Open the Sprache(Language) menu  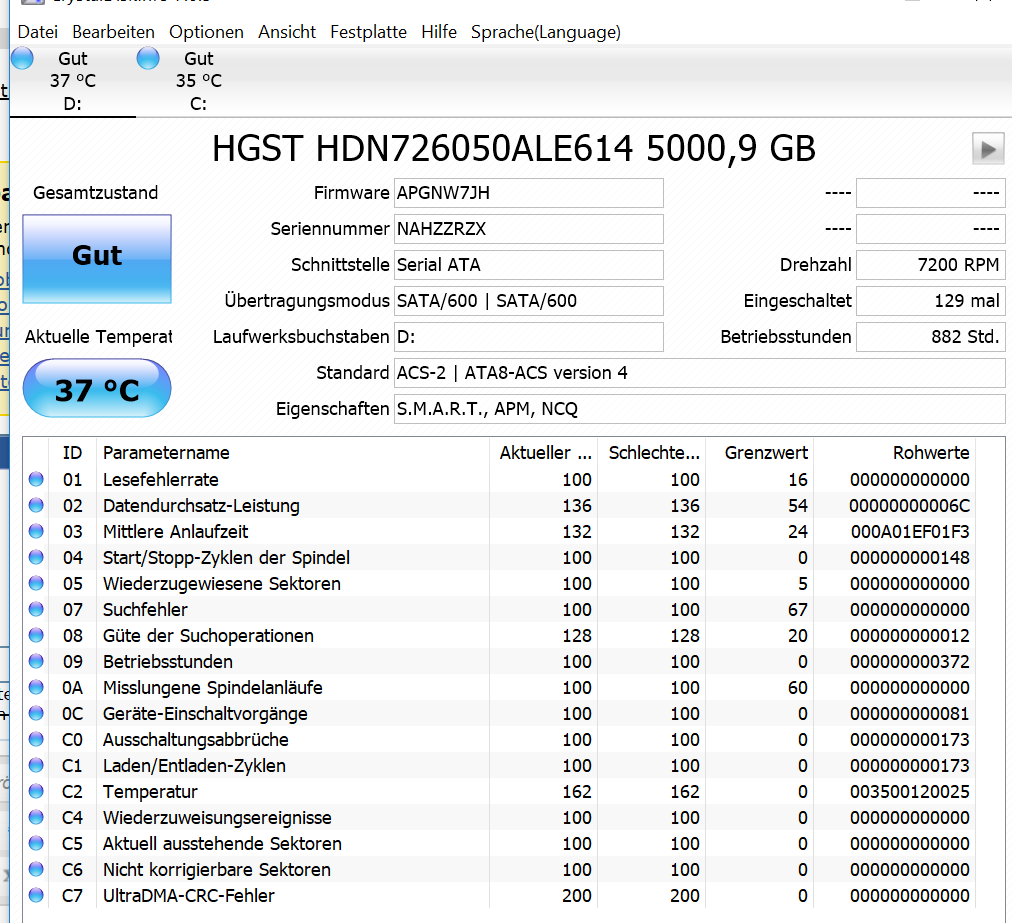[x=546, y=32]
